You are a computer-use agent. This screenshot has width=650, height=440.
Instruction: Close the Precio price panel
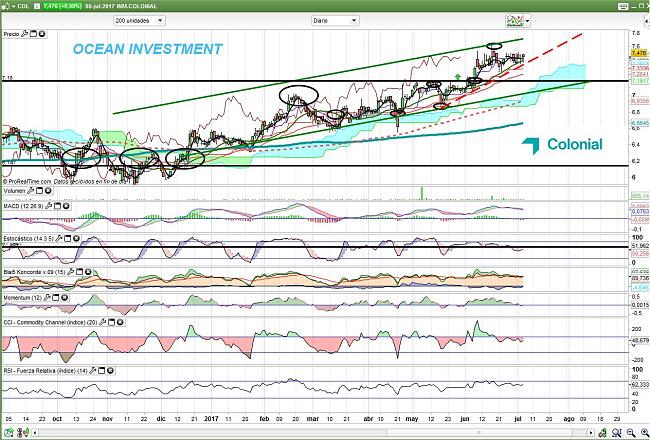coord(42,34)
